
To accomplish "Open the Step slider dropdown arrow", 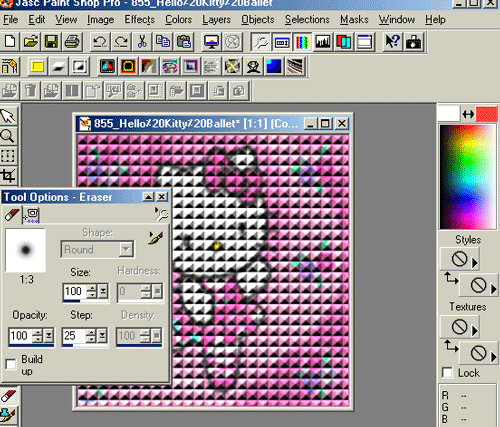I will click(x=103, y=336).
